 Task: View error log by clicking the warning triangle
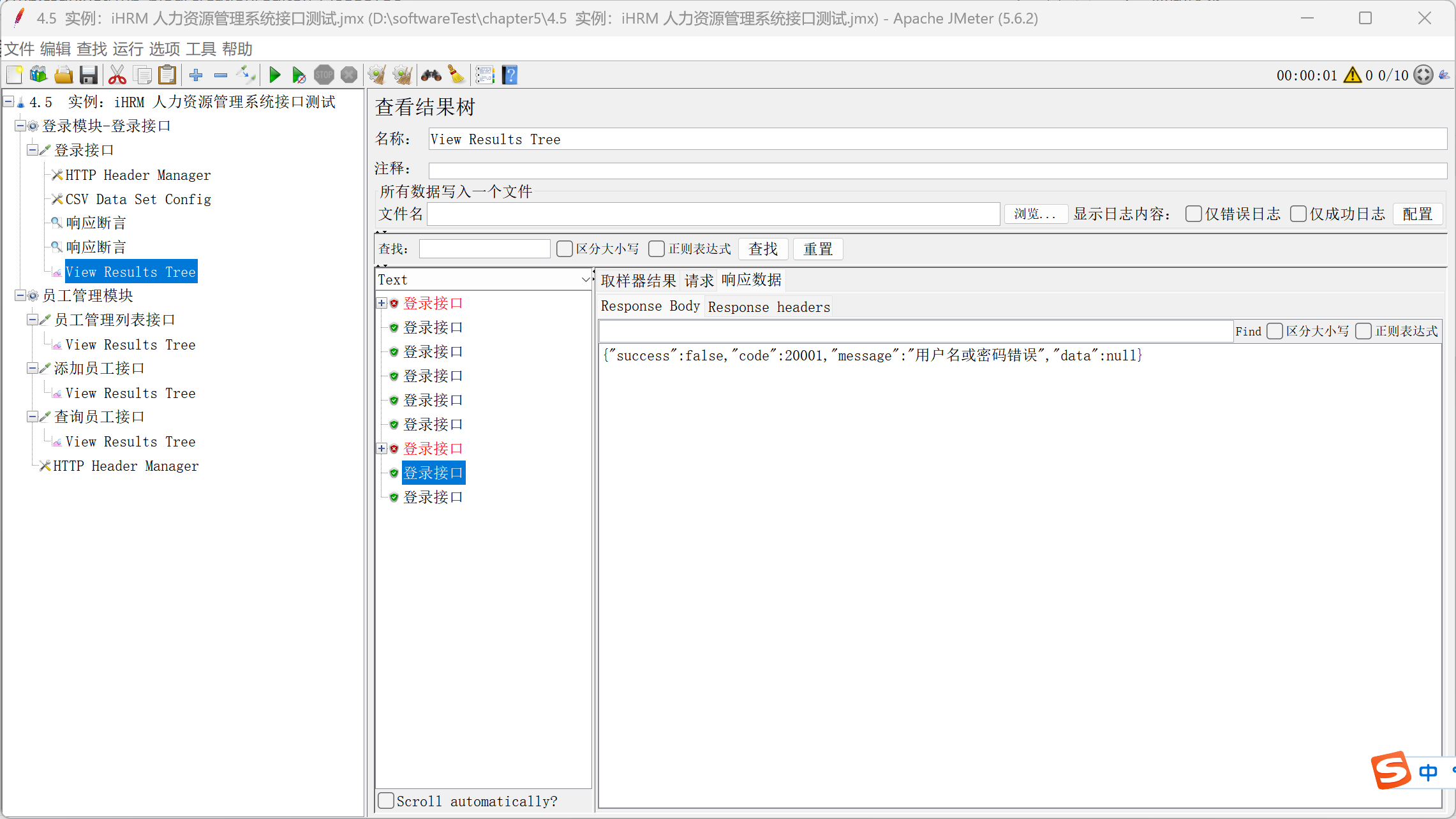click(1352, 75)
